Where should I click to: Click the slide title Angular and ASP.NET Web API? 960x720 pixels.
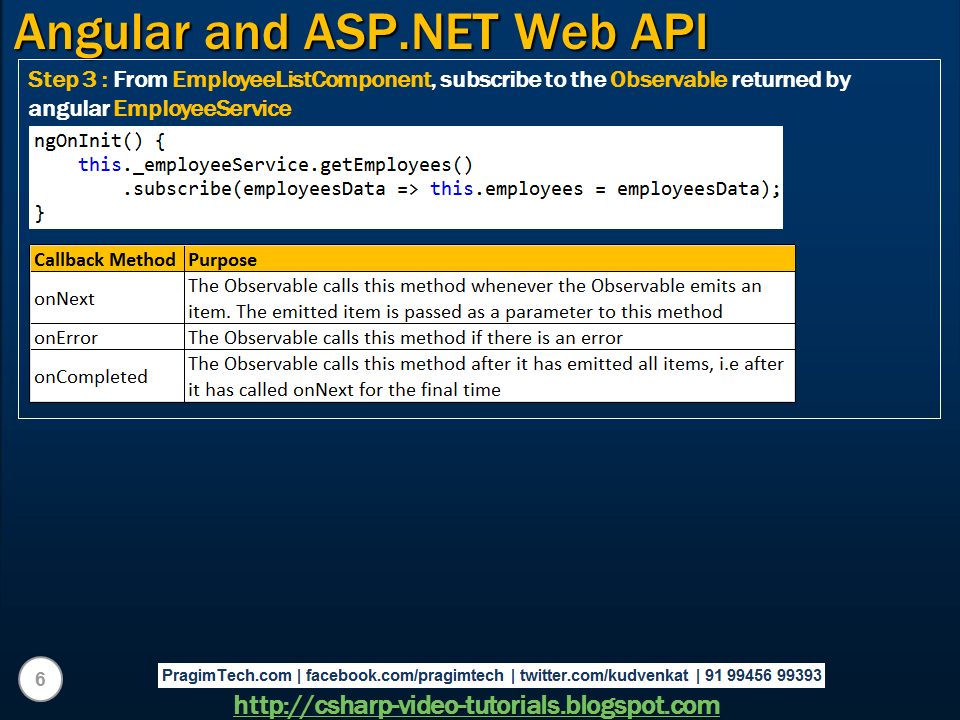pos(355,32)
